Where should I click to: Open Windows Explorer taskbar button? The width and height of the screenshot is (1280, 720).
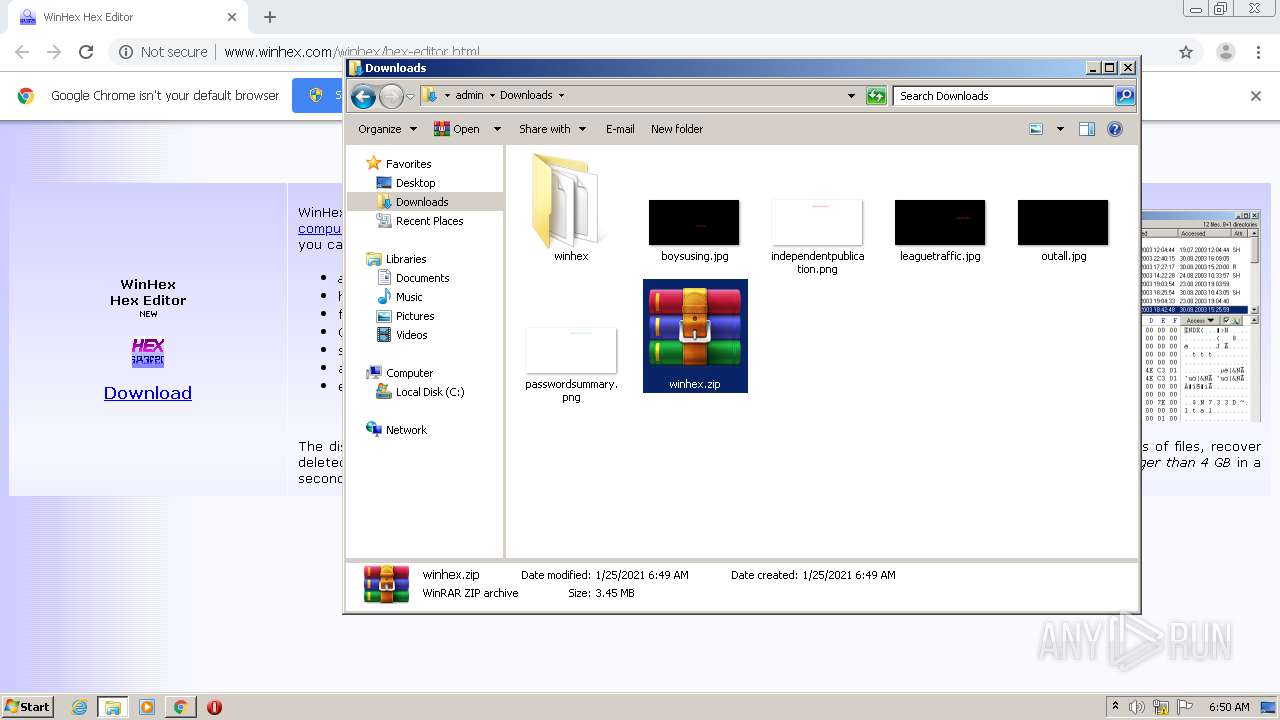113,707
